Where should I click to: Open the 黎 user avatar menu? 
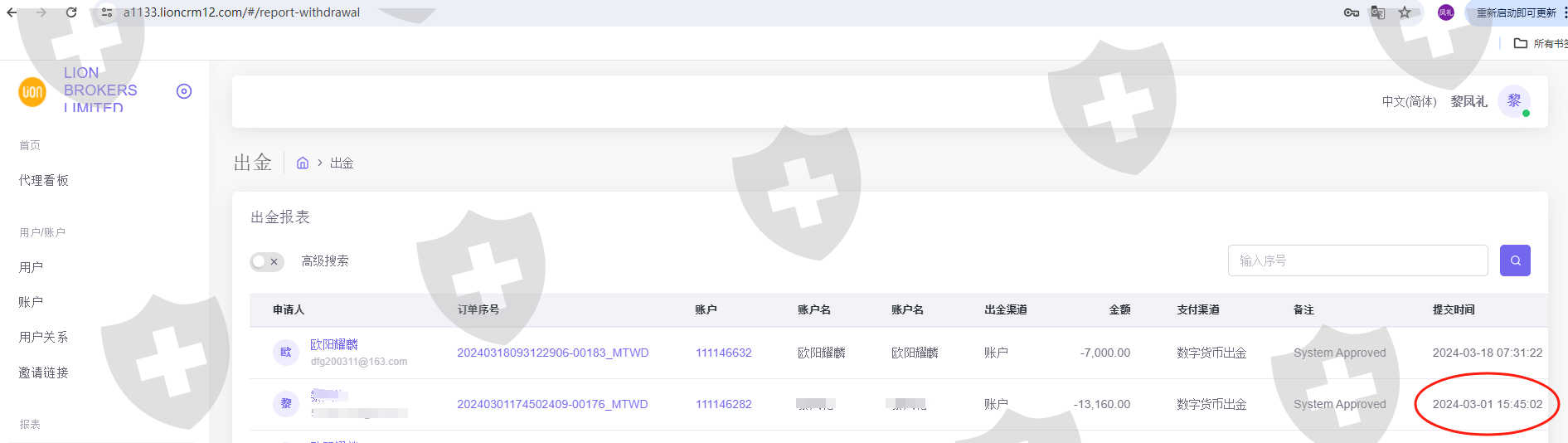pyautogui.click(x=1514, y=101)
